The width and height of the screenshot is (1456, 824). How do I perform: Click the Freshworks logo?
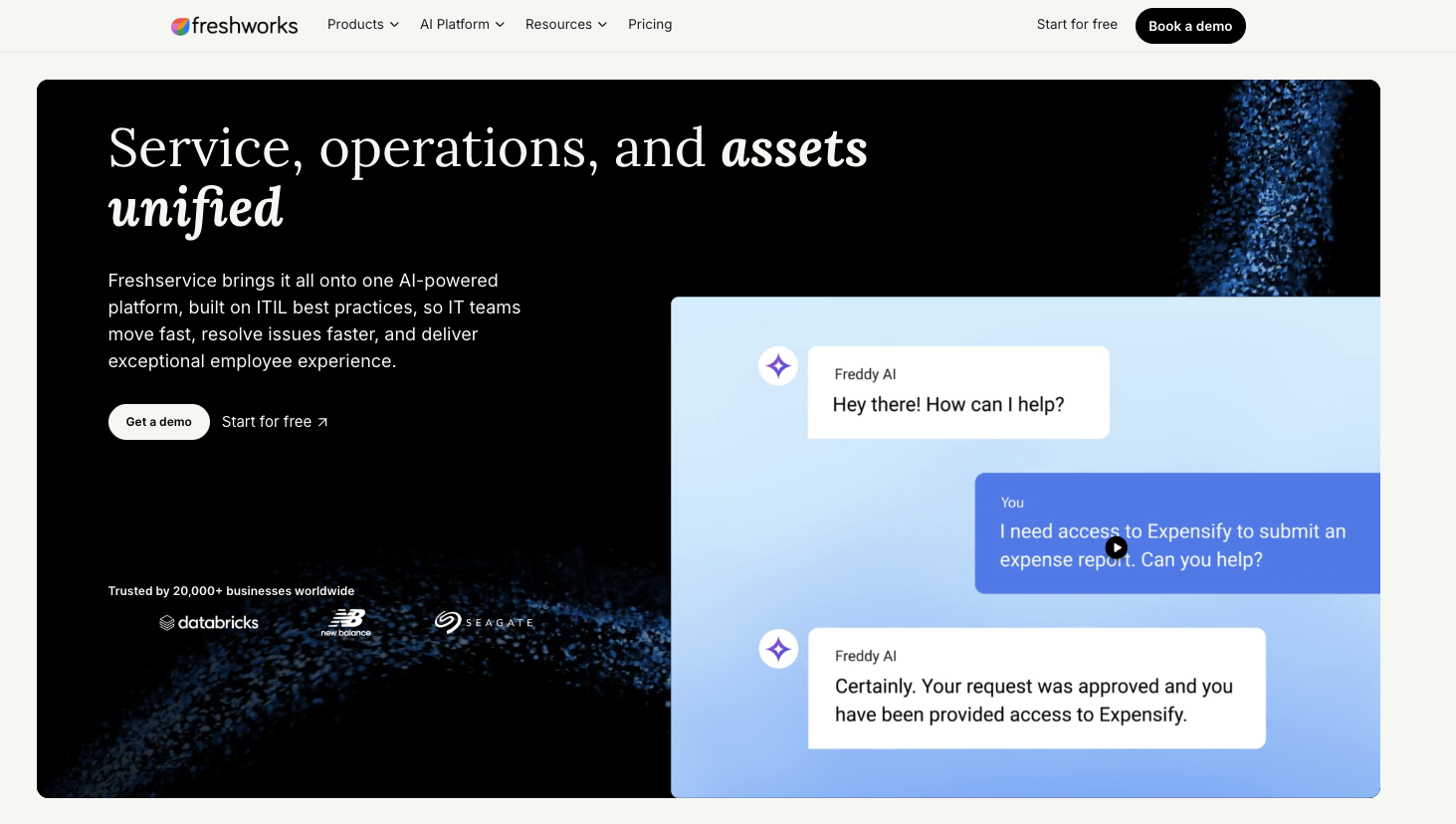point(234,26)
